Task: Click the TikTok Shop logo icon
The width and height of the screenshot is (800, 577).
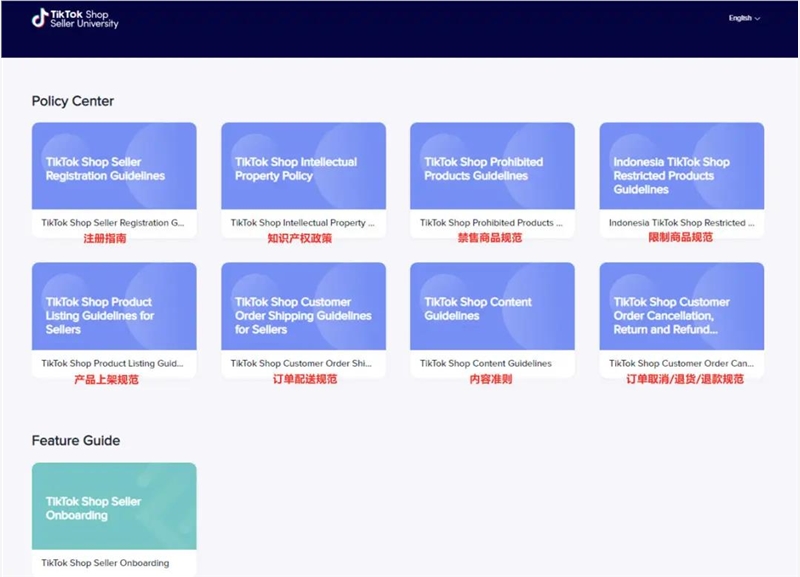Action: (x=40, y=18)
